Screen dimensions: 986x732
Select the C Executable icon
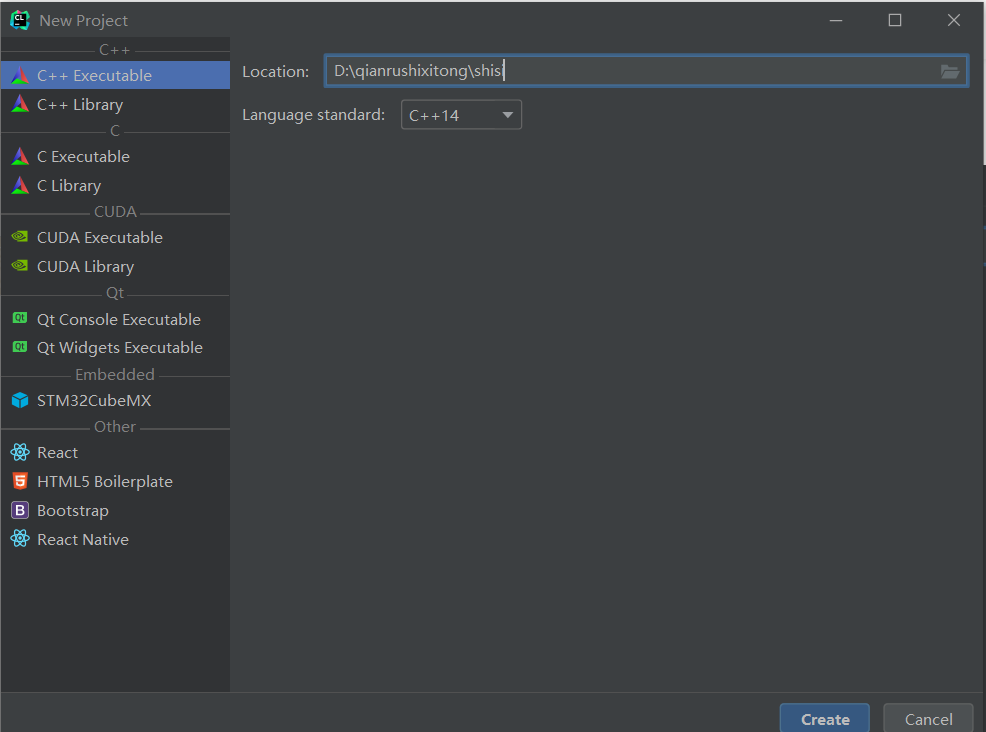[20, 157]
